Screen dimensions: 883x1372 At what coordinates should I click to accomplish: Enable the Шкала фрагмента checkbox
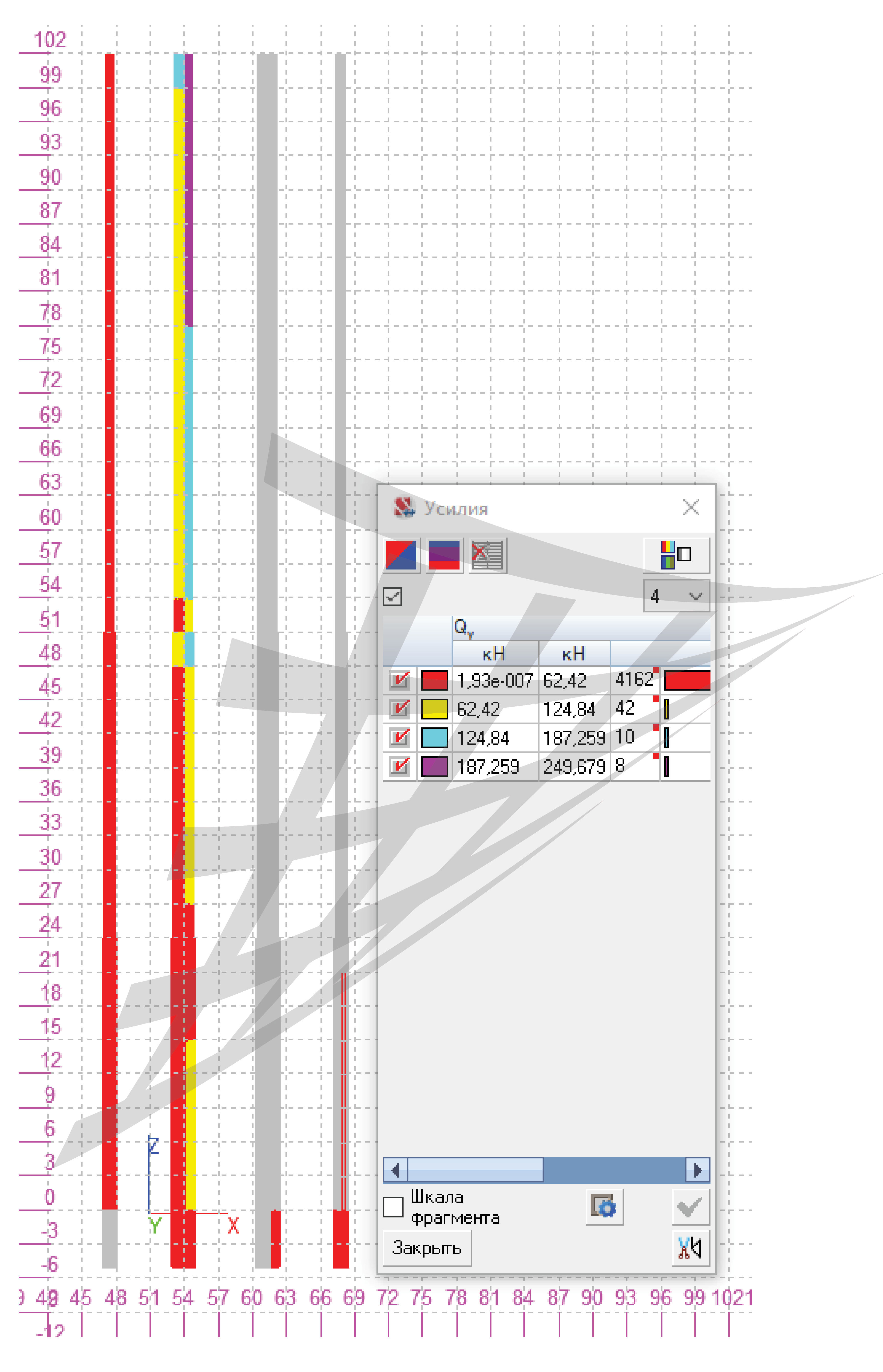click(x=393, y=1206)
